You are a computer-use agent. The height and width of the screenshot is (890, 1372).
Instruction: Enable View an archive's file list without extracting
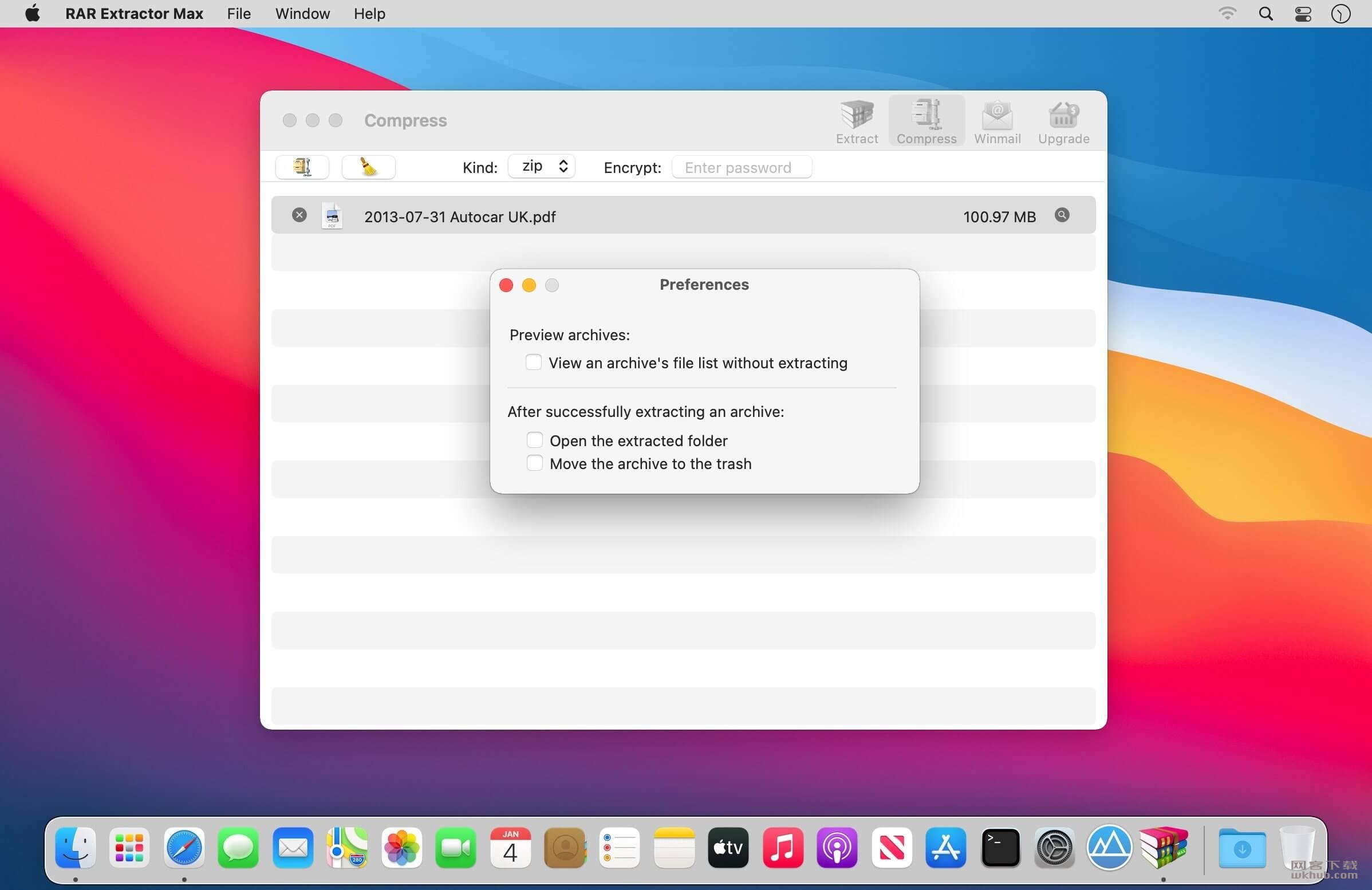point(533,362)
